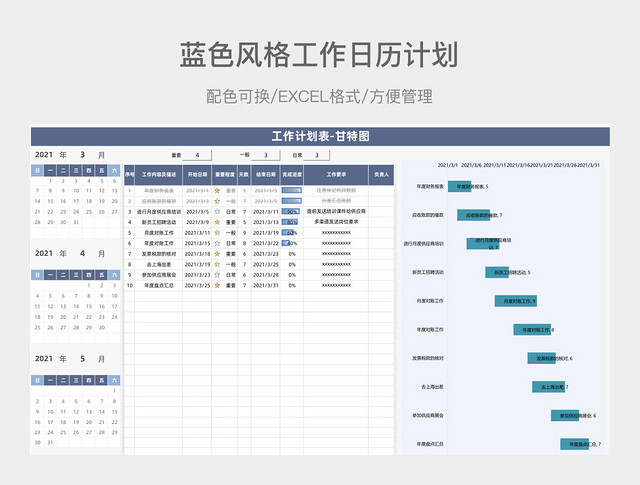
Task: Click the empty star in row 9
Action: coord(217,275)
